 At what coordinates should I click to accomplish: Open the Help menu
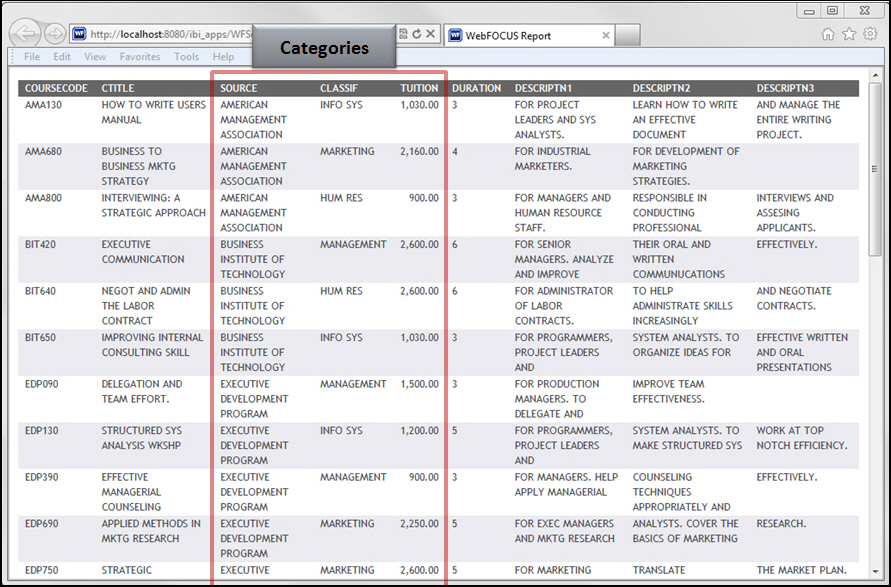(223, 57)
